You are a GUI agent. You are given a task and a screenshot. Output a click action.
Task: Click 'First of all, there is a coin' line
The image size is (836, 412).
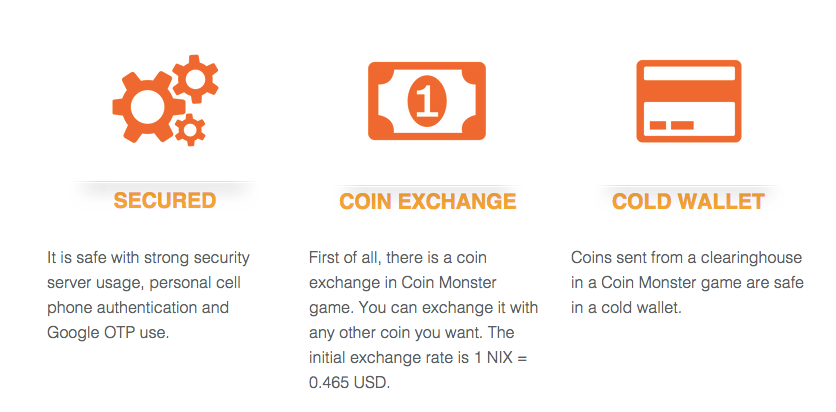point(398,257)
